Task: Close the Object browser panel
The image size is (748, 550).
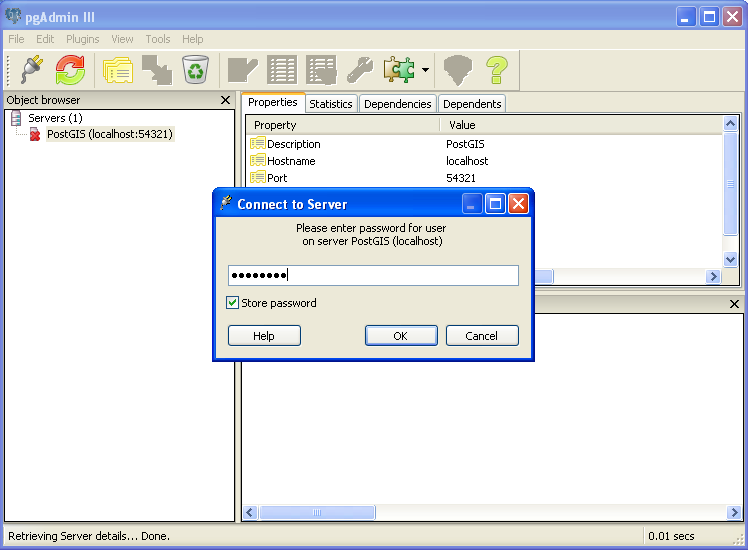Action: tap(226, 100)
